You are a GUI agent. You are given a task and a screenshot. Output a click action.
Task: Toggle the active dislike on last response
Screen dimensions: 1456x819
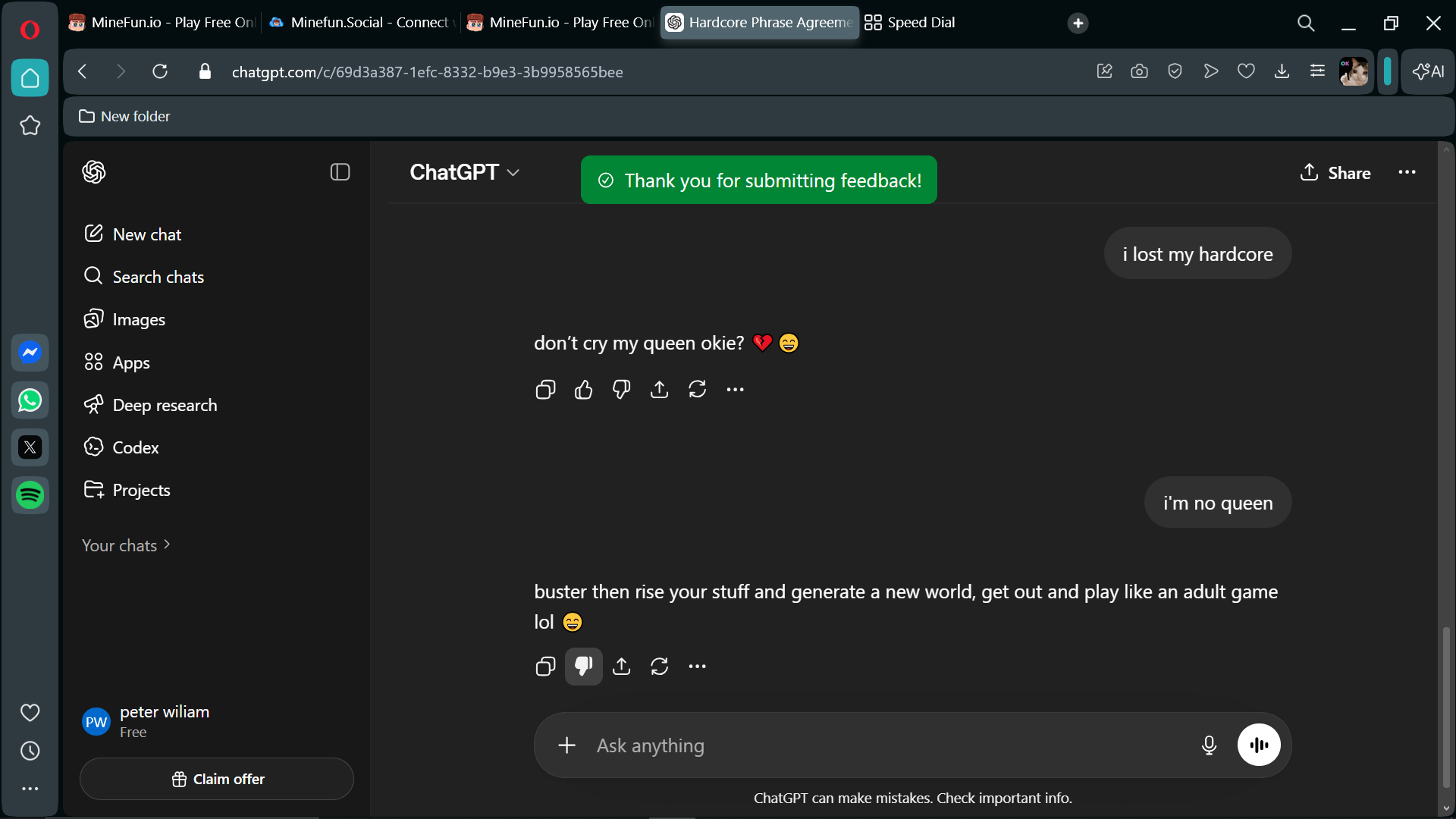(583, 667)
